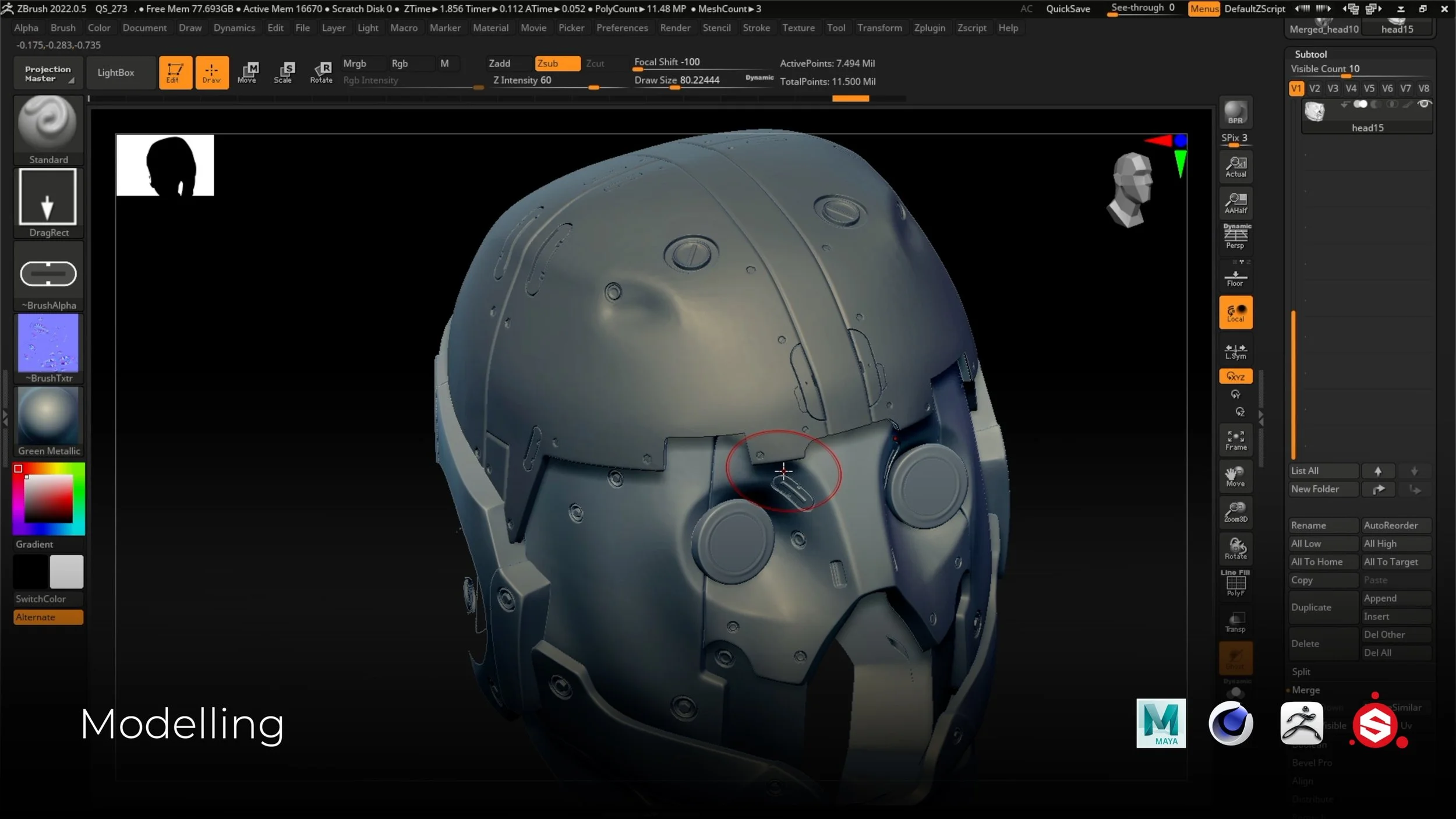Open the BrushAlpha selector

click(48, 276)
